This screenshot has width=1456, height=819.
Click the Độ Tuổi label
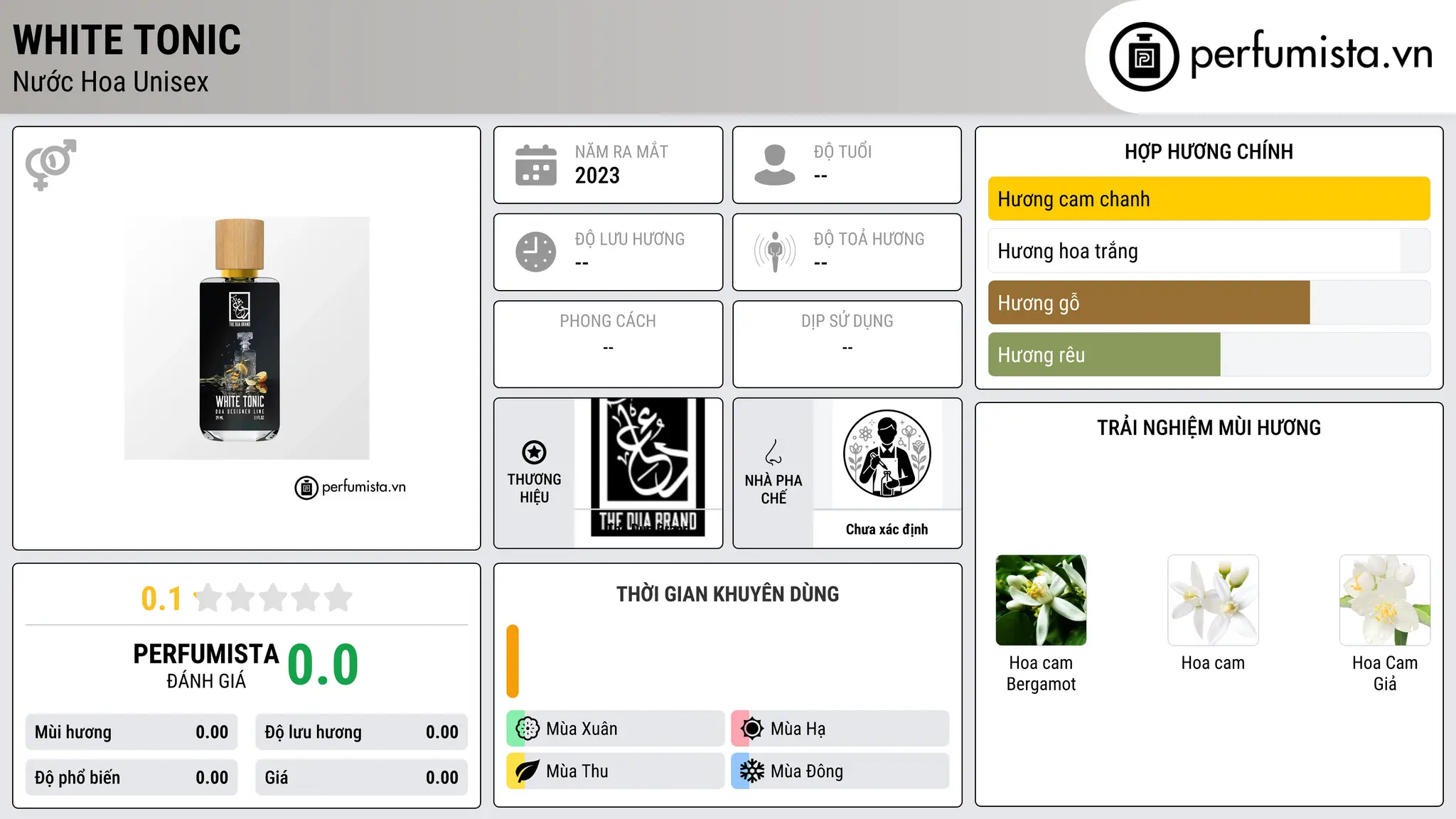[842, 152]
